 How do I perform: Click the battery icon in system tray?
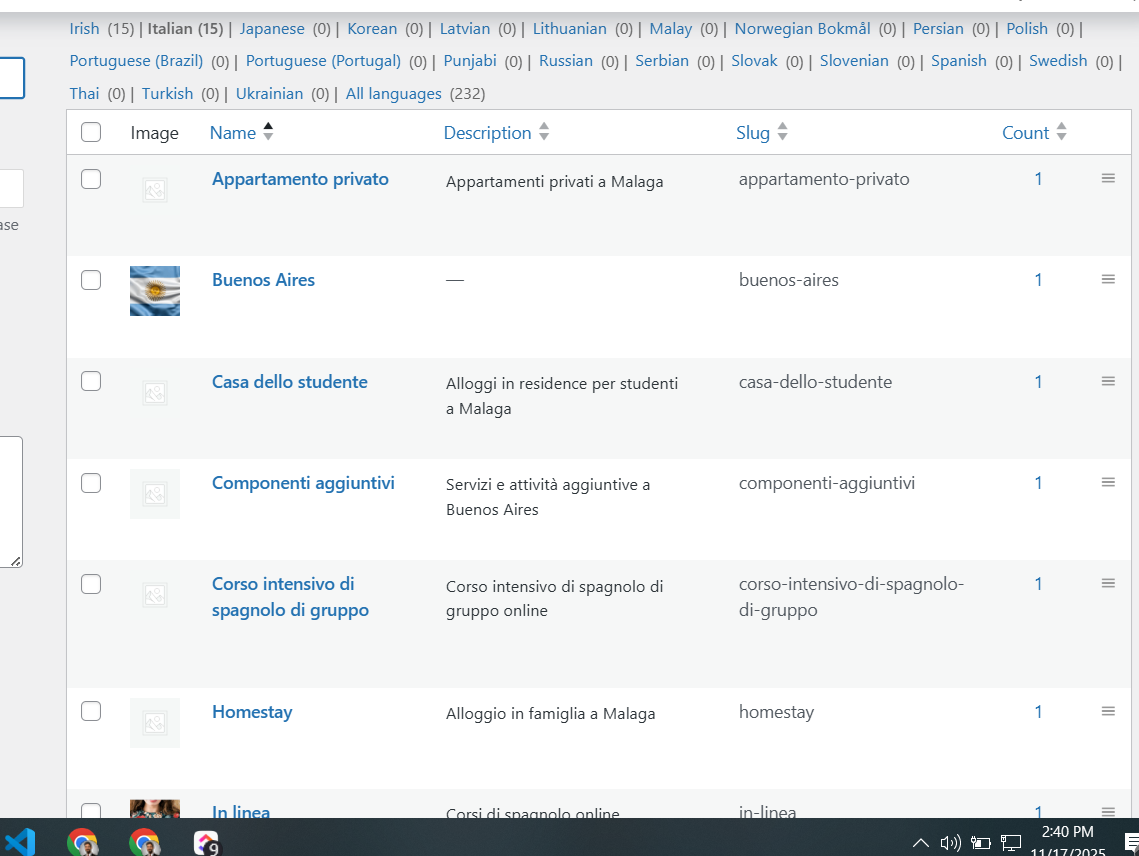tap(981, 842)
